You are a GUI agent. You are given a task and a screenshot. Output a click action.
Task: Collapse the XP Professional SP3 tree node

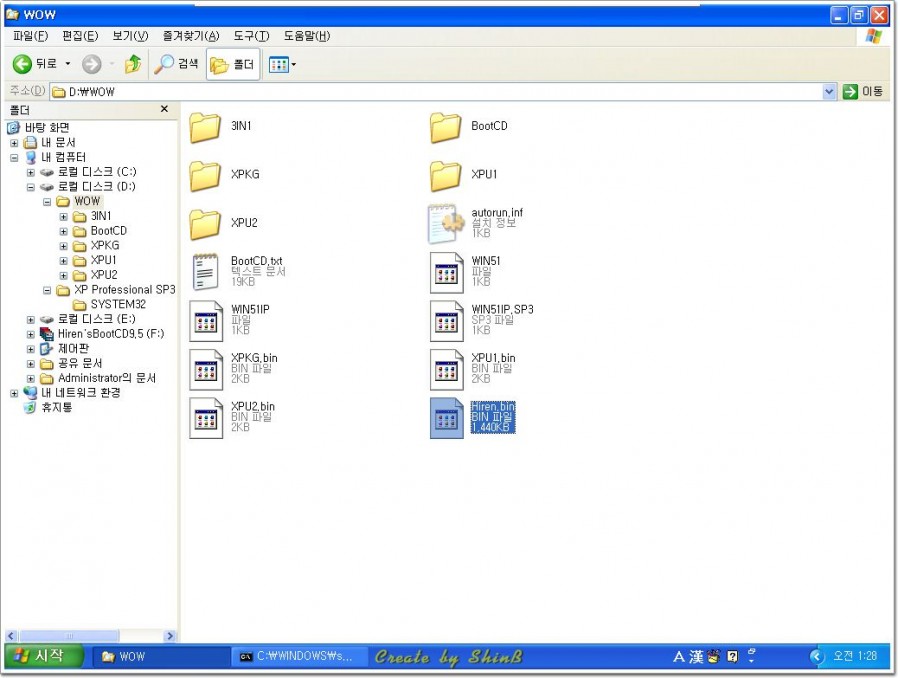pos(47,290)
